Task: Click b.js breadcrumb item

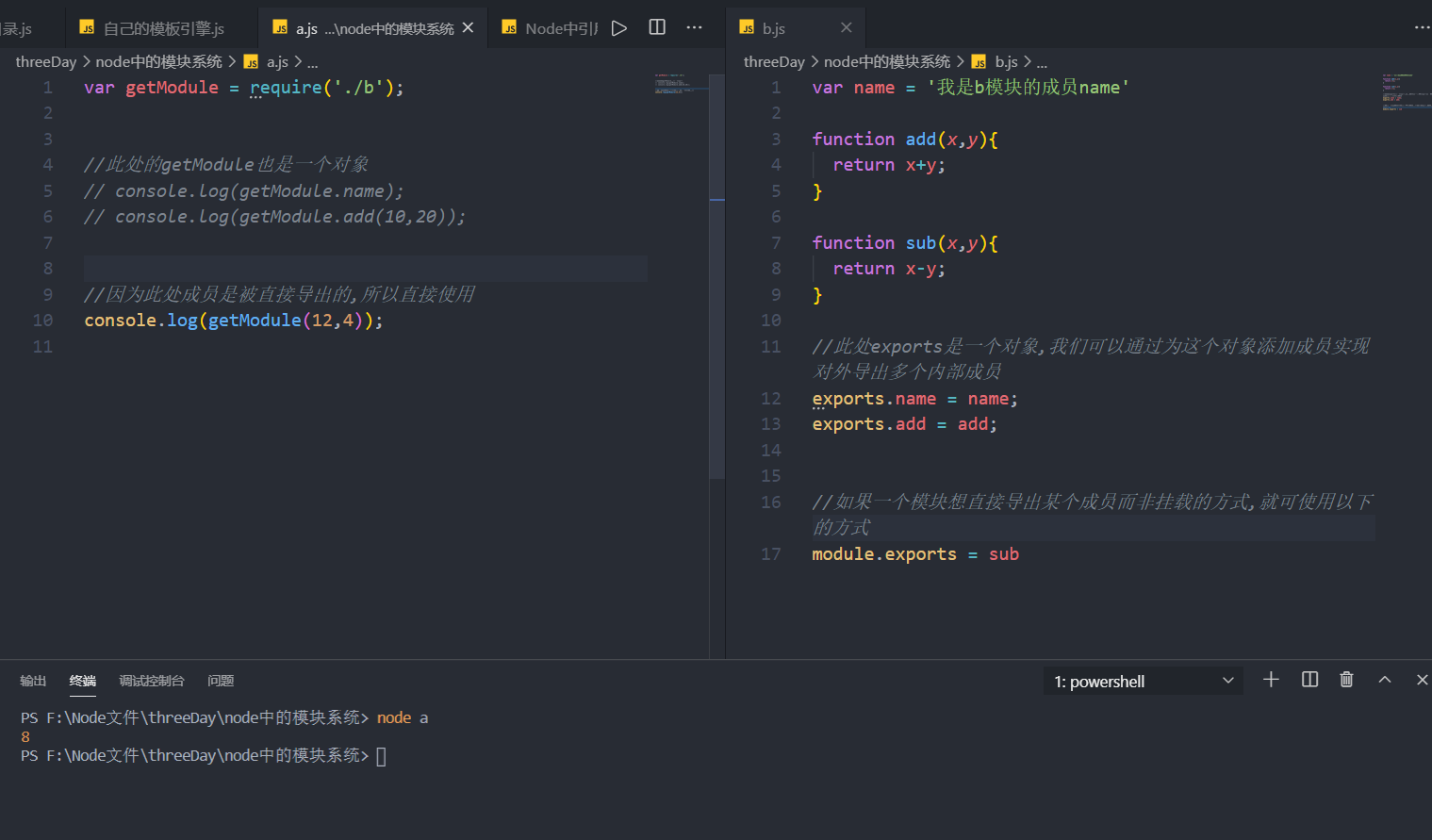Action: (1006, 61)
